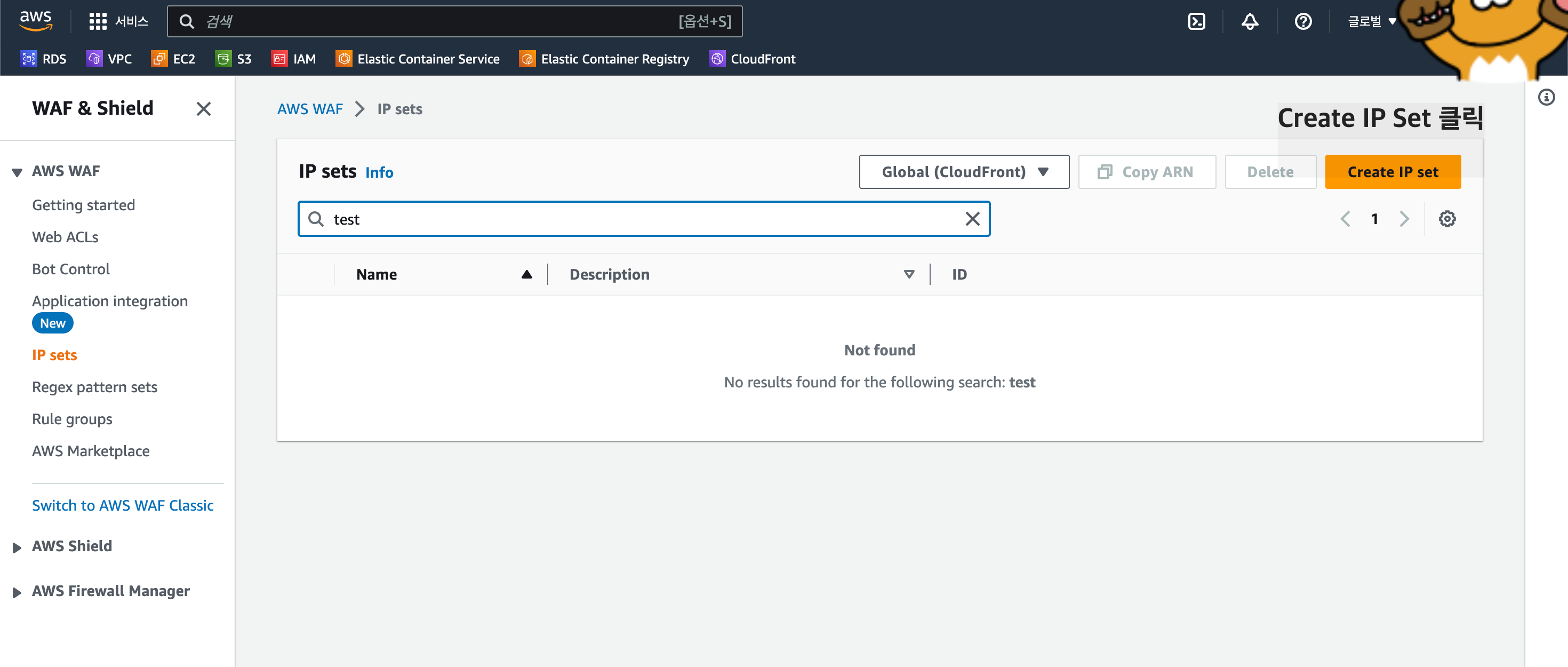This screenshot has height=667, width=1568.
Task: Close the WAF & Shield sidebar
Action: (x=203, y=109)
